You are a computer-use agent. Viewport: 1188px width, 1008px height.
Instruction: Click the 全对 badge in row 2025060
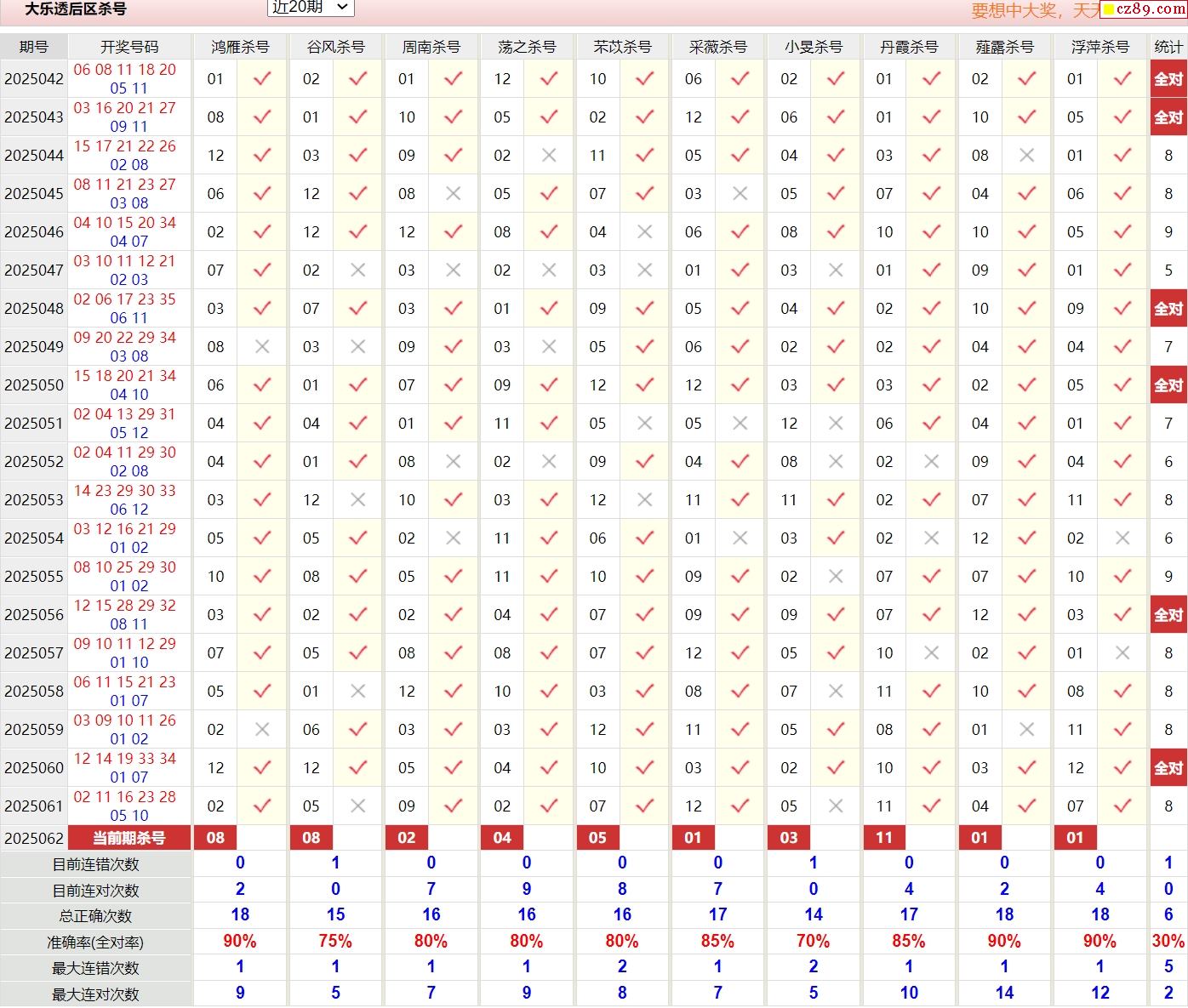[1168, 768]
